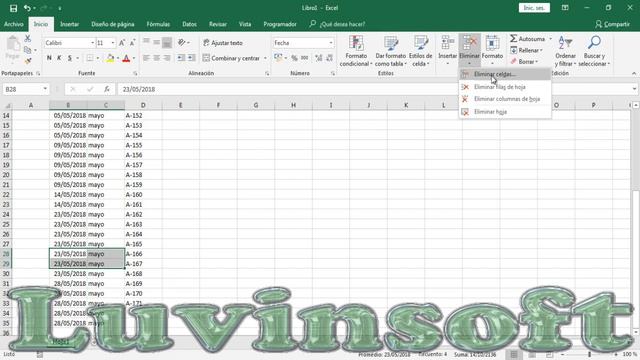Click the Format Painter brush icon
Viewport: 640px width, 360px height.
[x=27, y=61]
